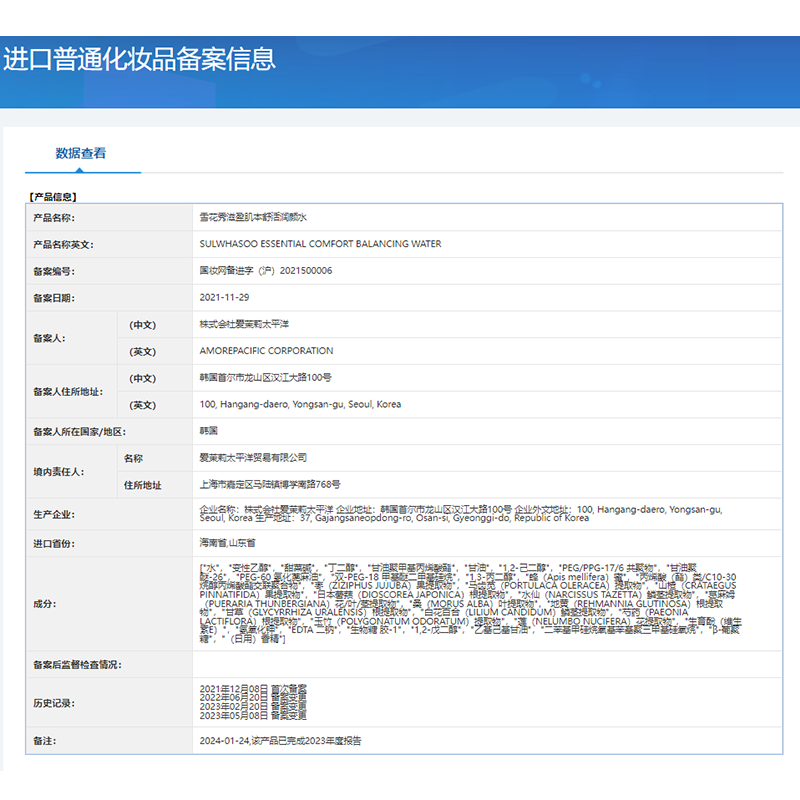Select 境内责任人 name 爱茉莉太平洋贸易有限公司

255,459
